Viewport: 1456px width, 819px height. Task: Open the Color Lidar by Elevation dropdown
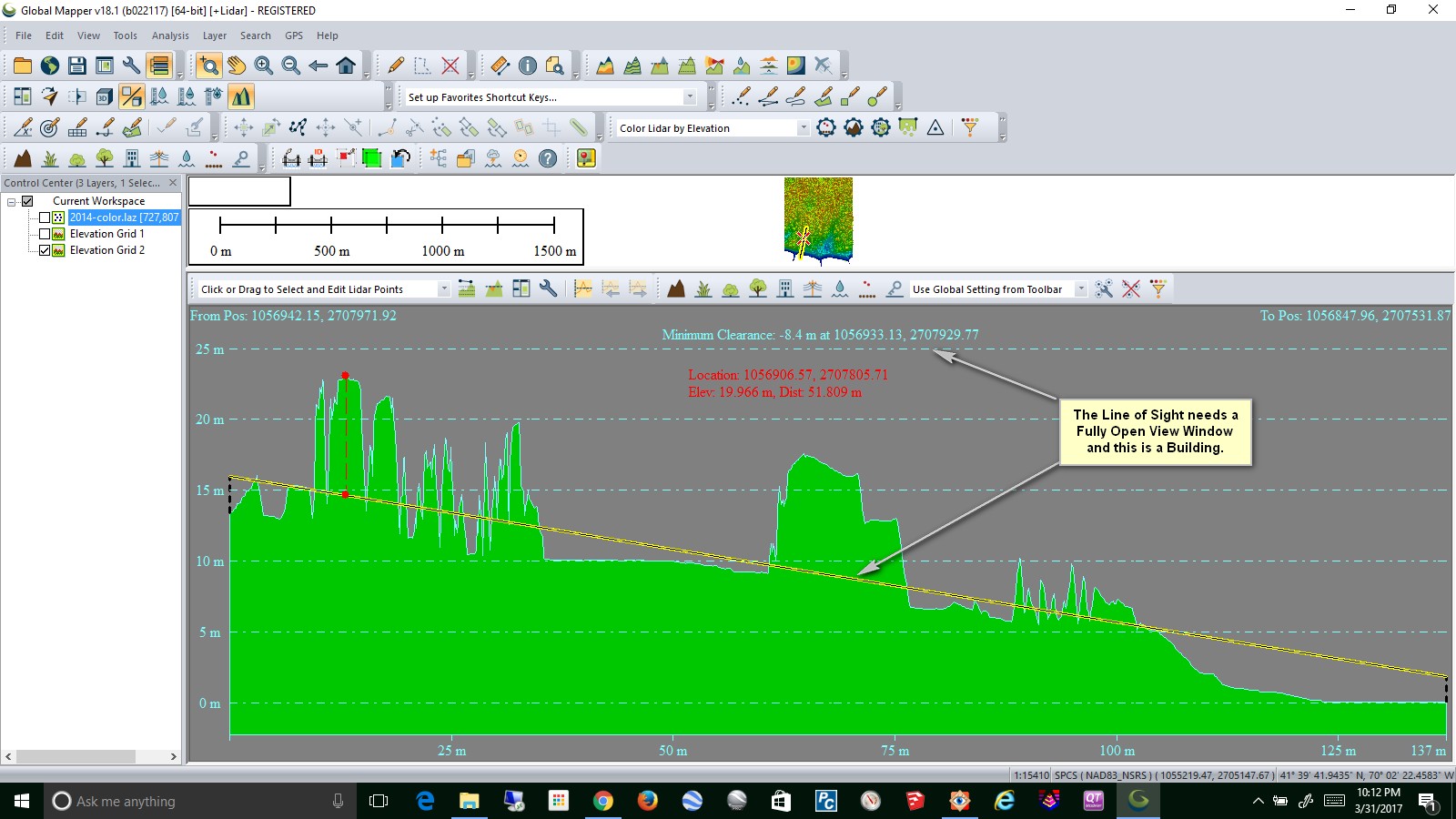(x=803, y=128)
